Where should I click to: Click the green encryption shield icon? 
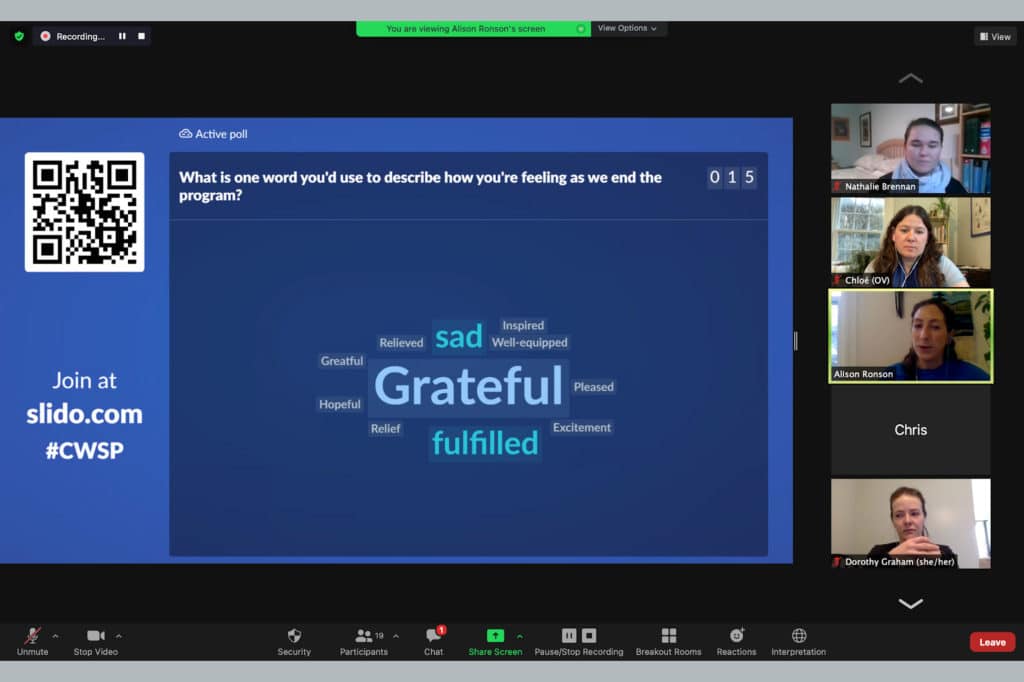click(x=18, y=36)
